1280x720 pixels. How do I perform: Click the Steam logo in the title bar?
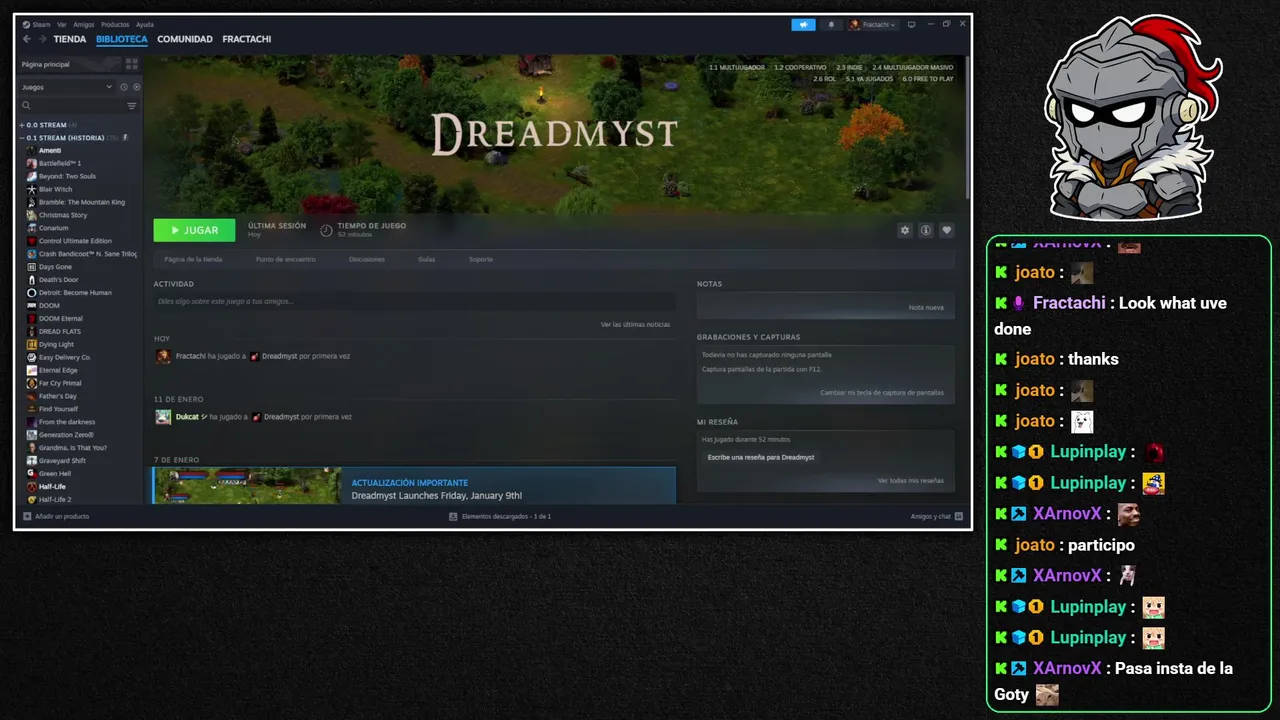(x=26, y=24)
